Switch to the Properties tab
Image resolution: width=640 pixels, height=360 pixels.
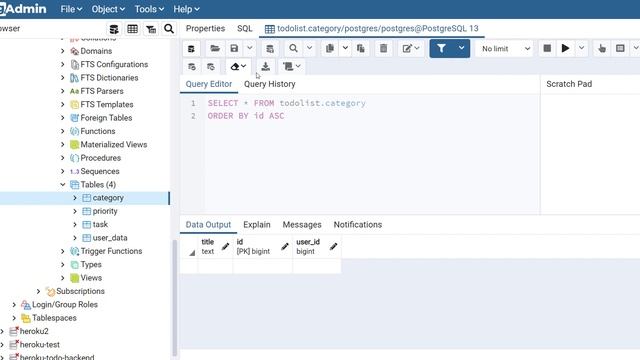click(205, 29)
